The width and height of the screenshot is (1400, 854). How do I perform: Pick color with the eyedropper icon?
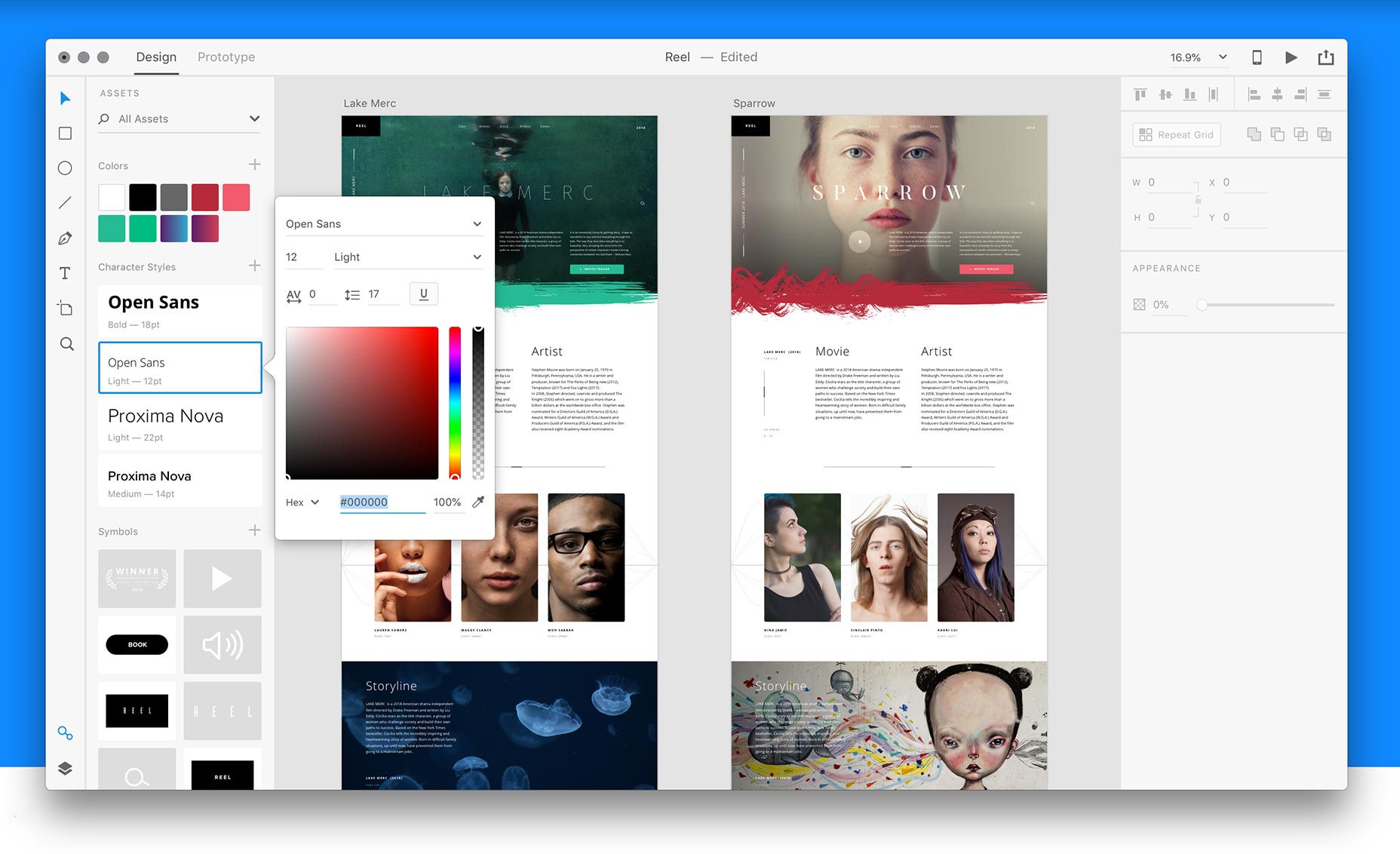click(477, 502)
